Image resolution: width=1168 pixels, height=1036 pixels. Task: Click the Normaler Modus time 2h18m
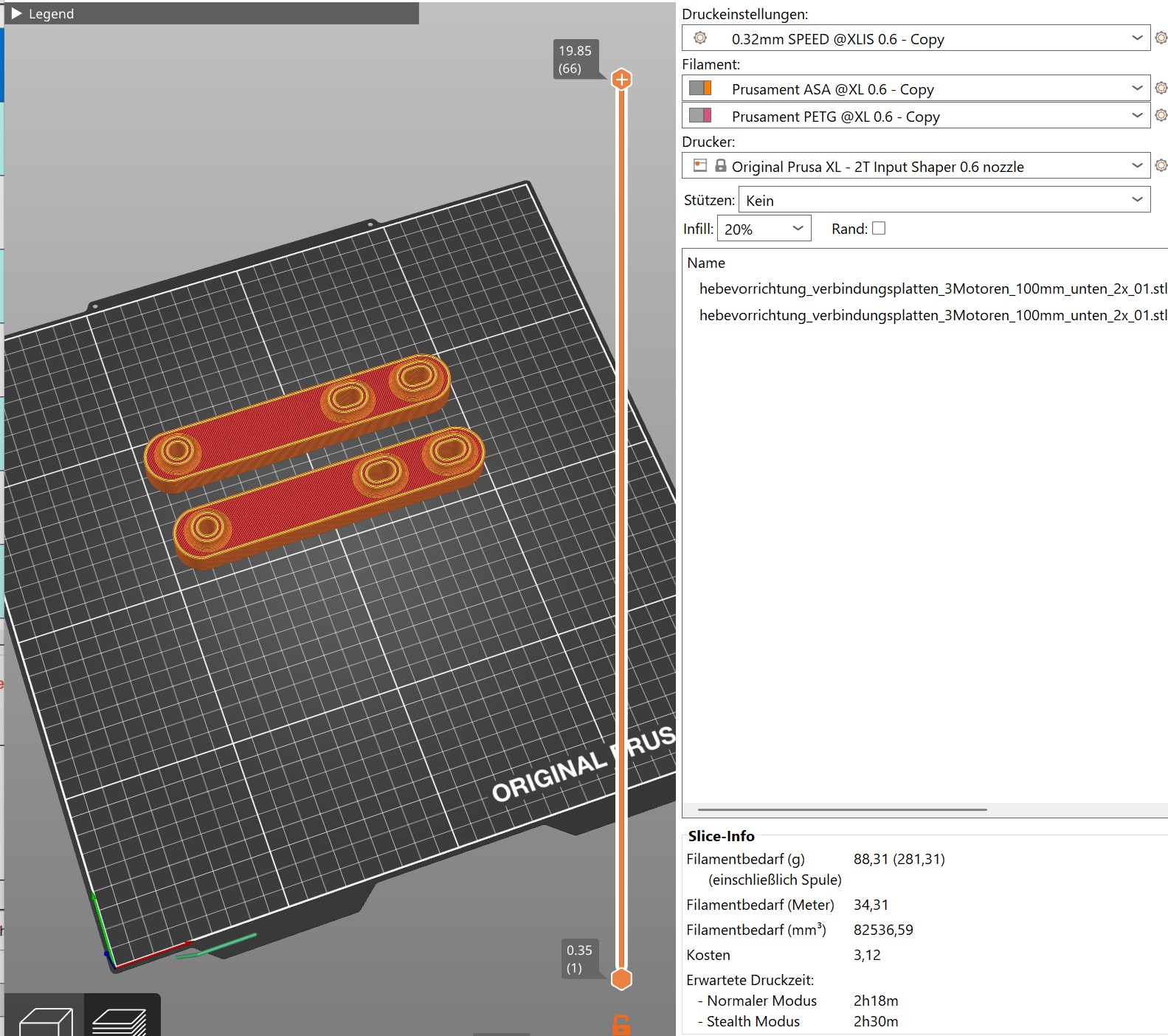click(876, 1001)
